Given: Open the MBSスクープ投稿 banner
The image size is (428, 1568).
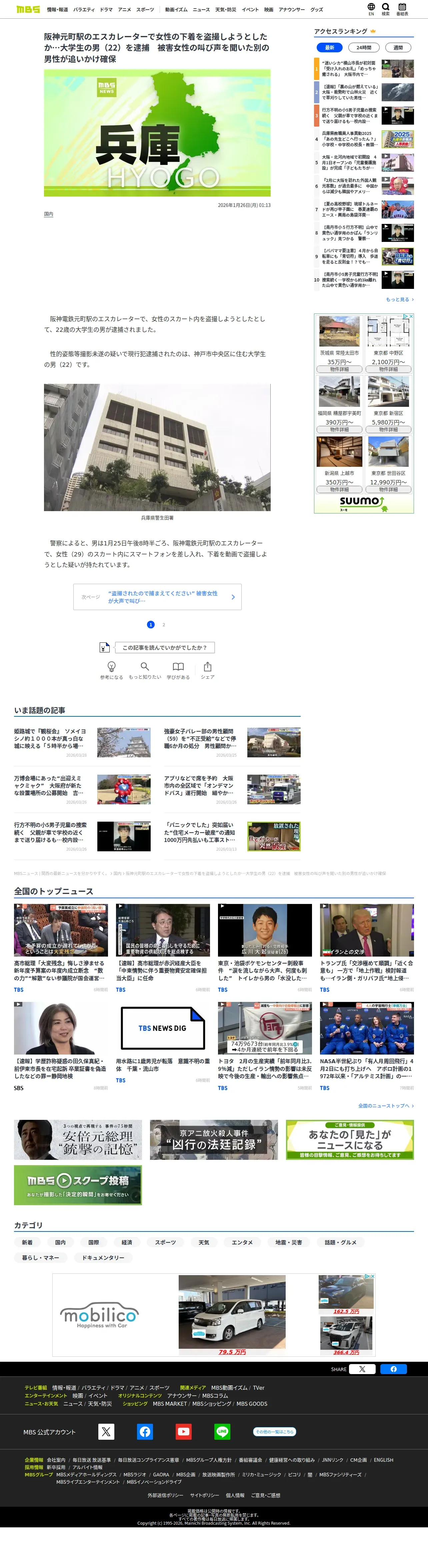Looking at the screenshot, I should click(78, 1184).
